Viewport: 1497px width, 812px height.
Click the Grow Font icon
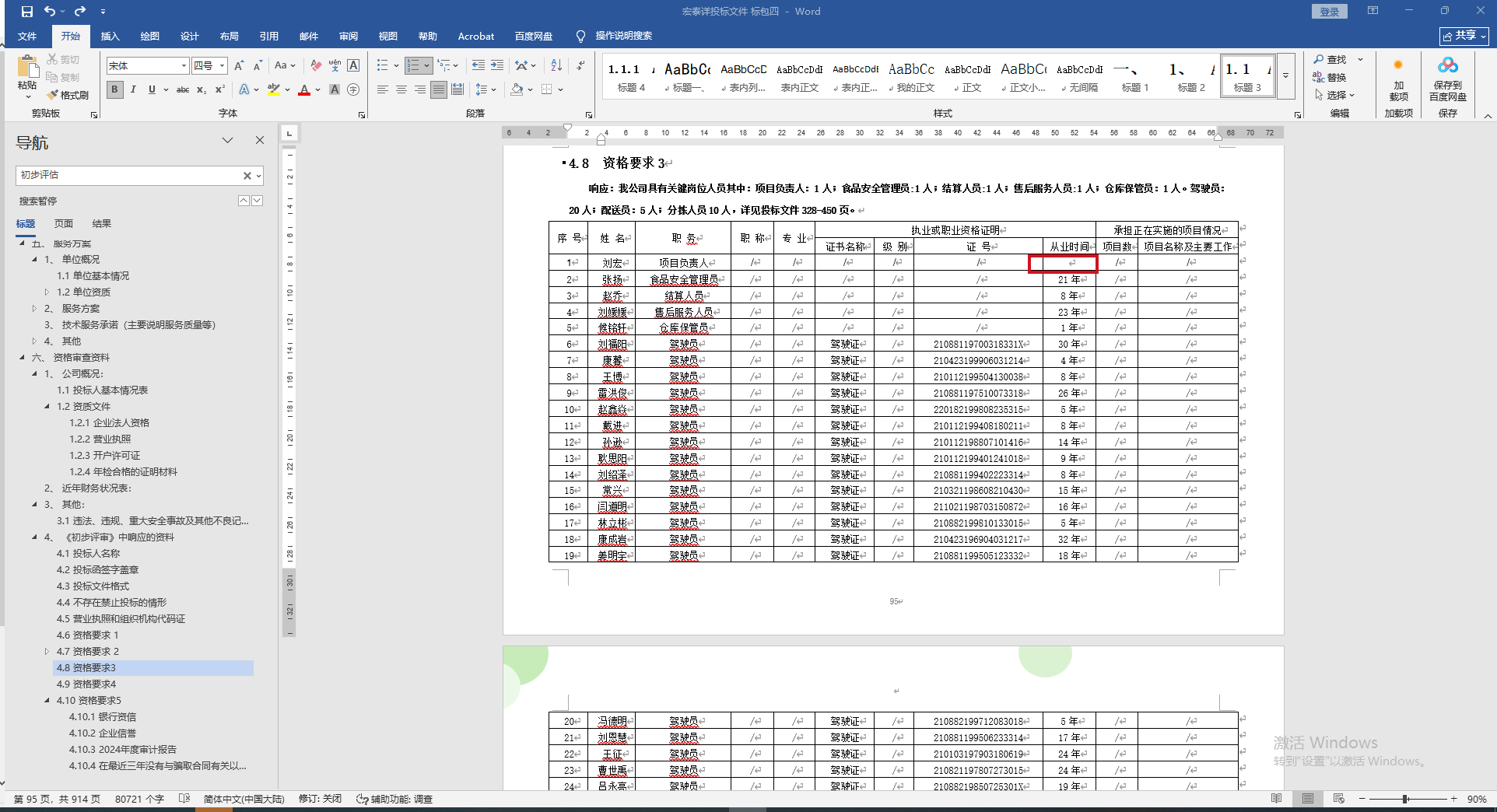[239, 66]
